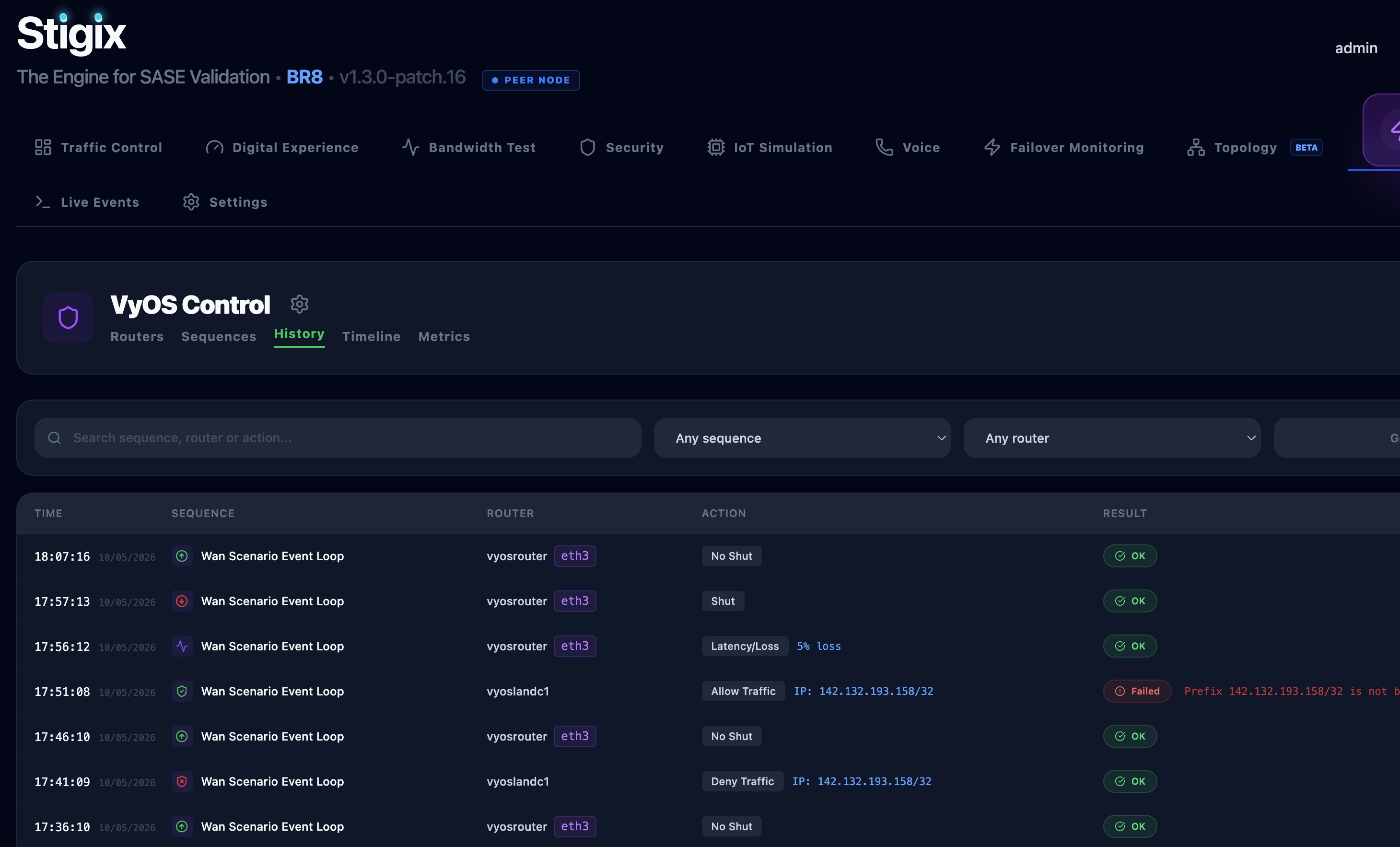Click the Allow Traffic action badge

[x=743, y=691]
